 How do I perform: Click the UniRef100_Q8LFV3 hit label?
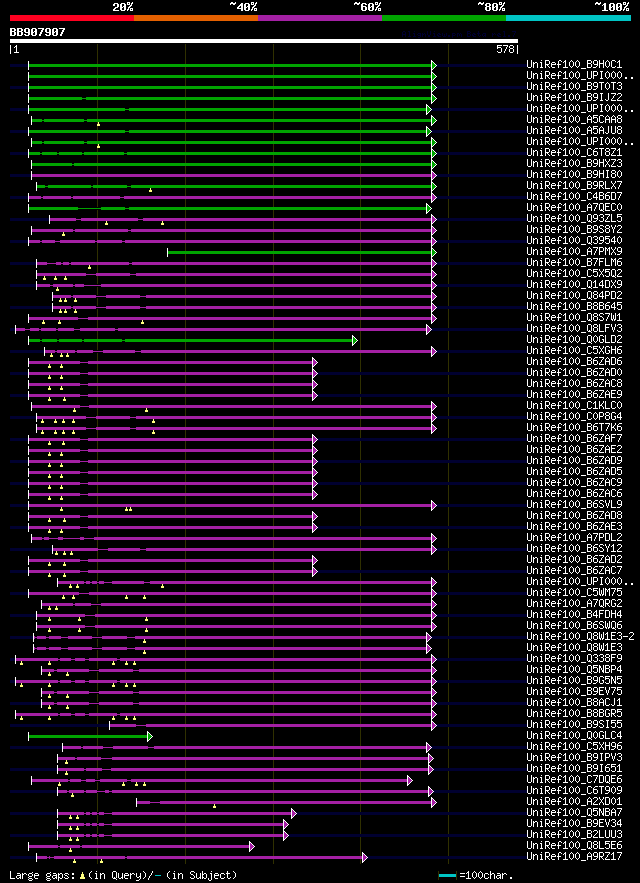coord(574,328)
